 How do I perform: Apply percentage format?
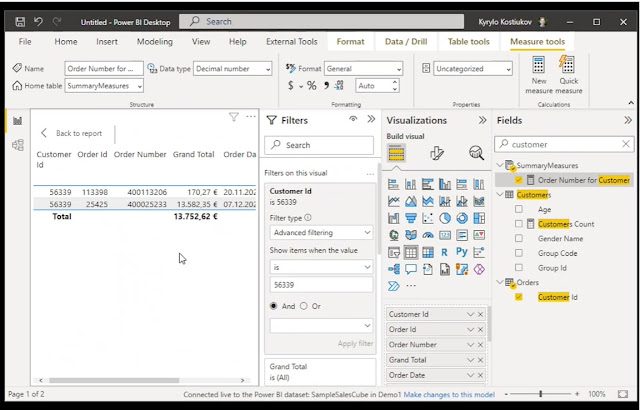(312, 86)
